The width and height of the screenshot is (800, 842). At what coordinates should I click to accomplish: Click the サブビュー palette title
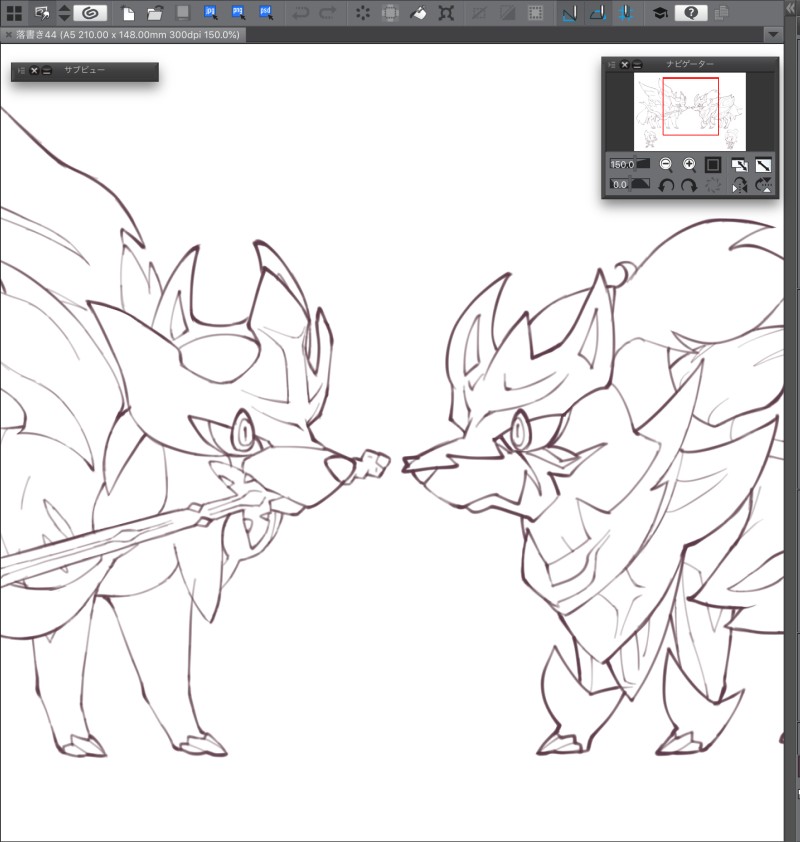[x=84, y=70]
